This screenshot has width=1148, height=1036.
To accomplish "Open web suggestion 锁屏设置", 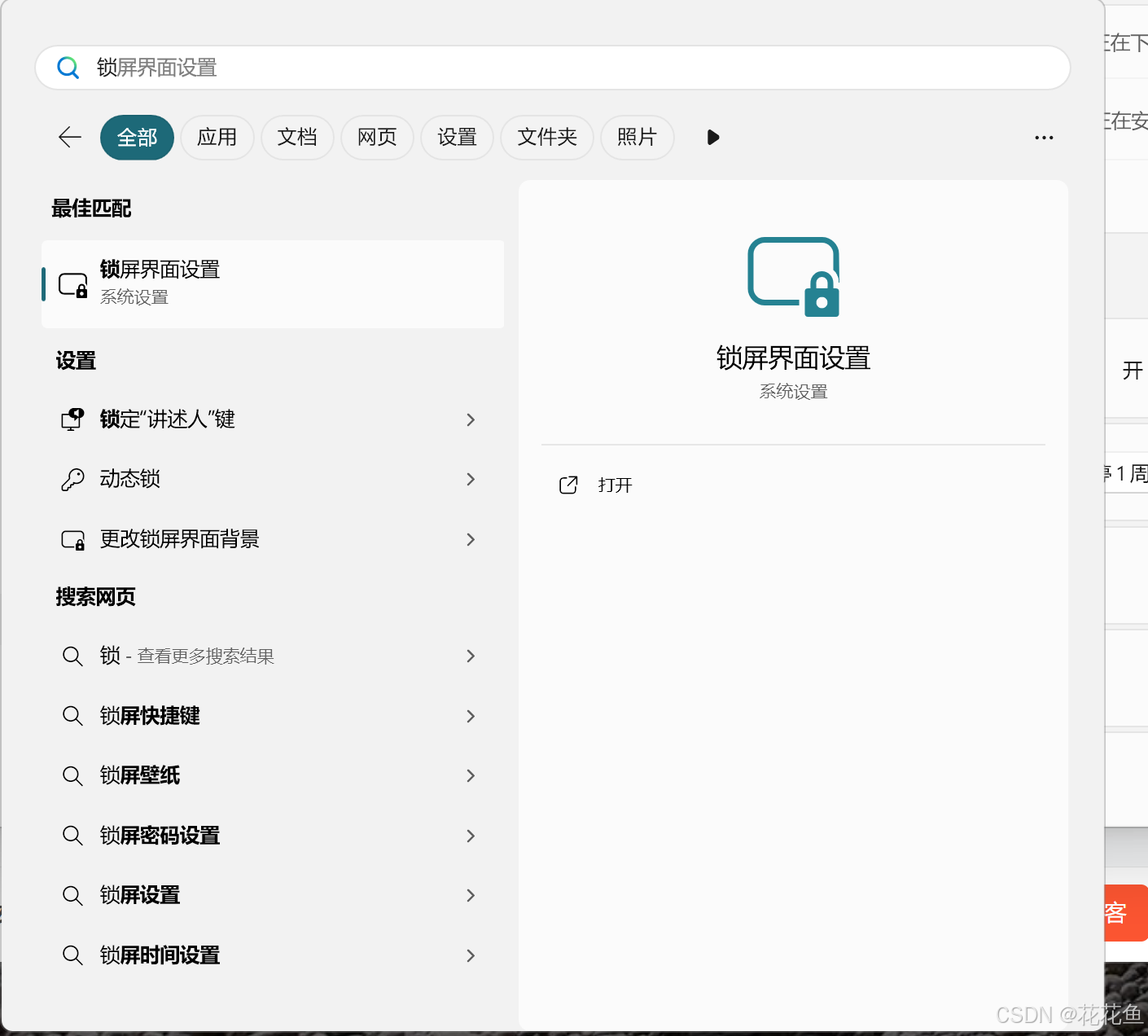I will [273, 895].
